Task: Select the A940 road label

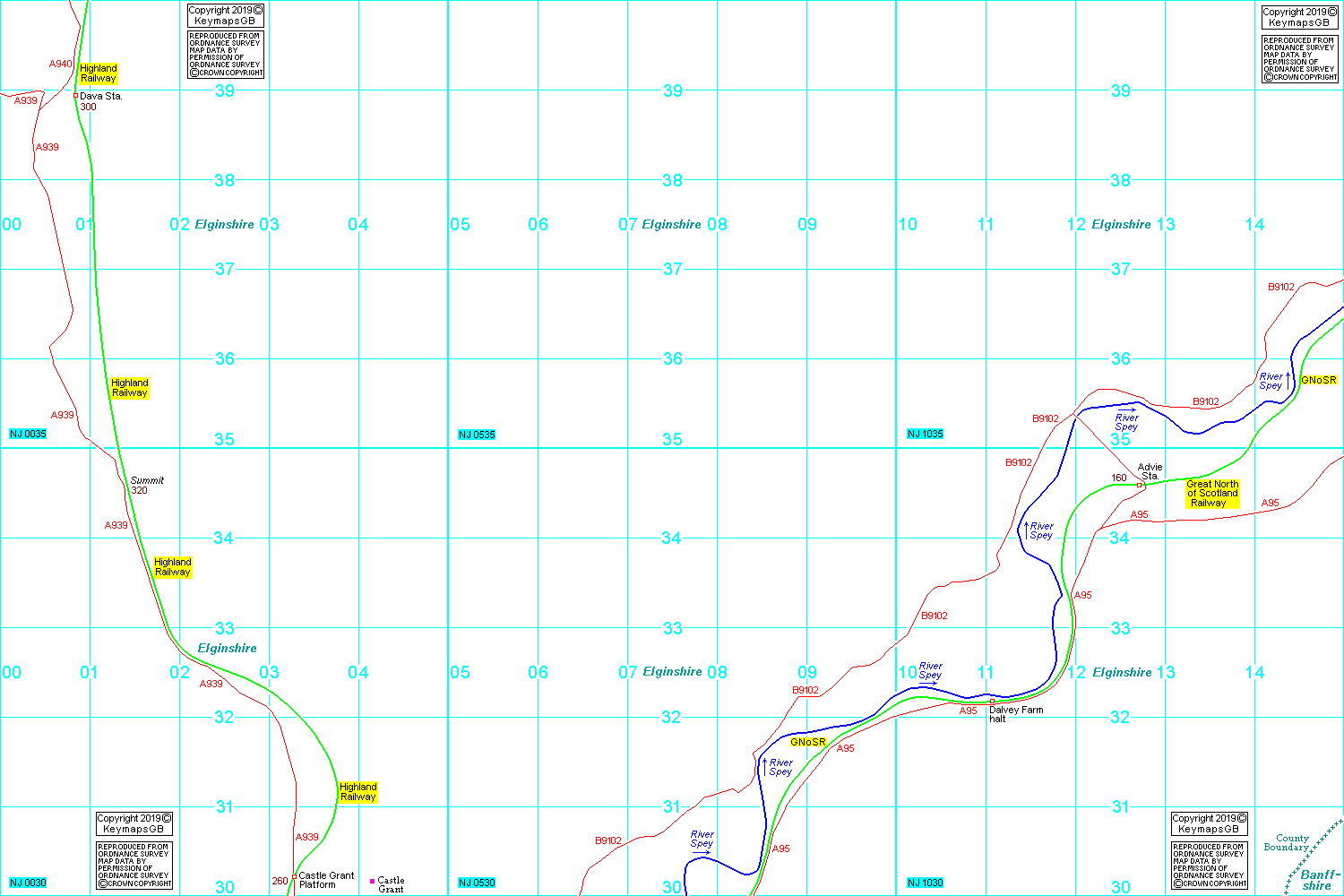Action: point(60,65)
